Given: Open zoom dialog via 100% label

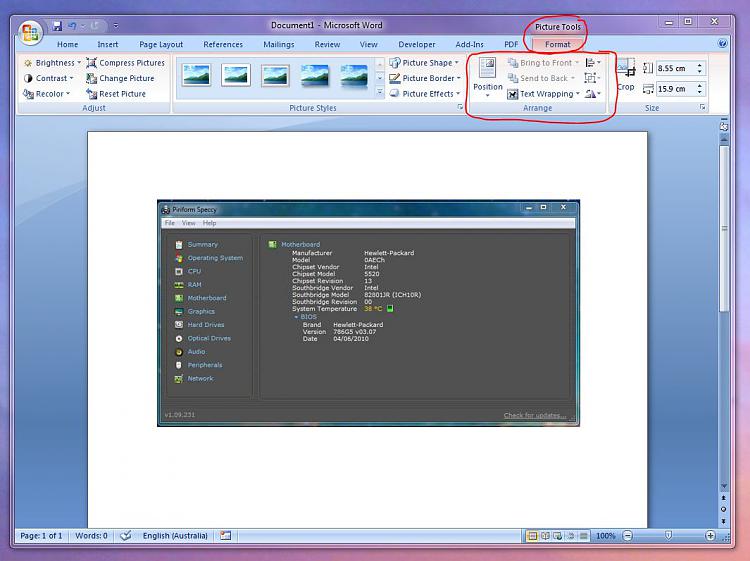Looking at the screenshot, I should 606,536.
